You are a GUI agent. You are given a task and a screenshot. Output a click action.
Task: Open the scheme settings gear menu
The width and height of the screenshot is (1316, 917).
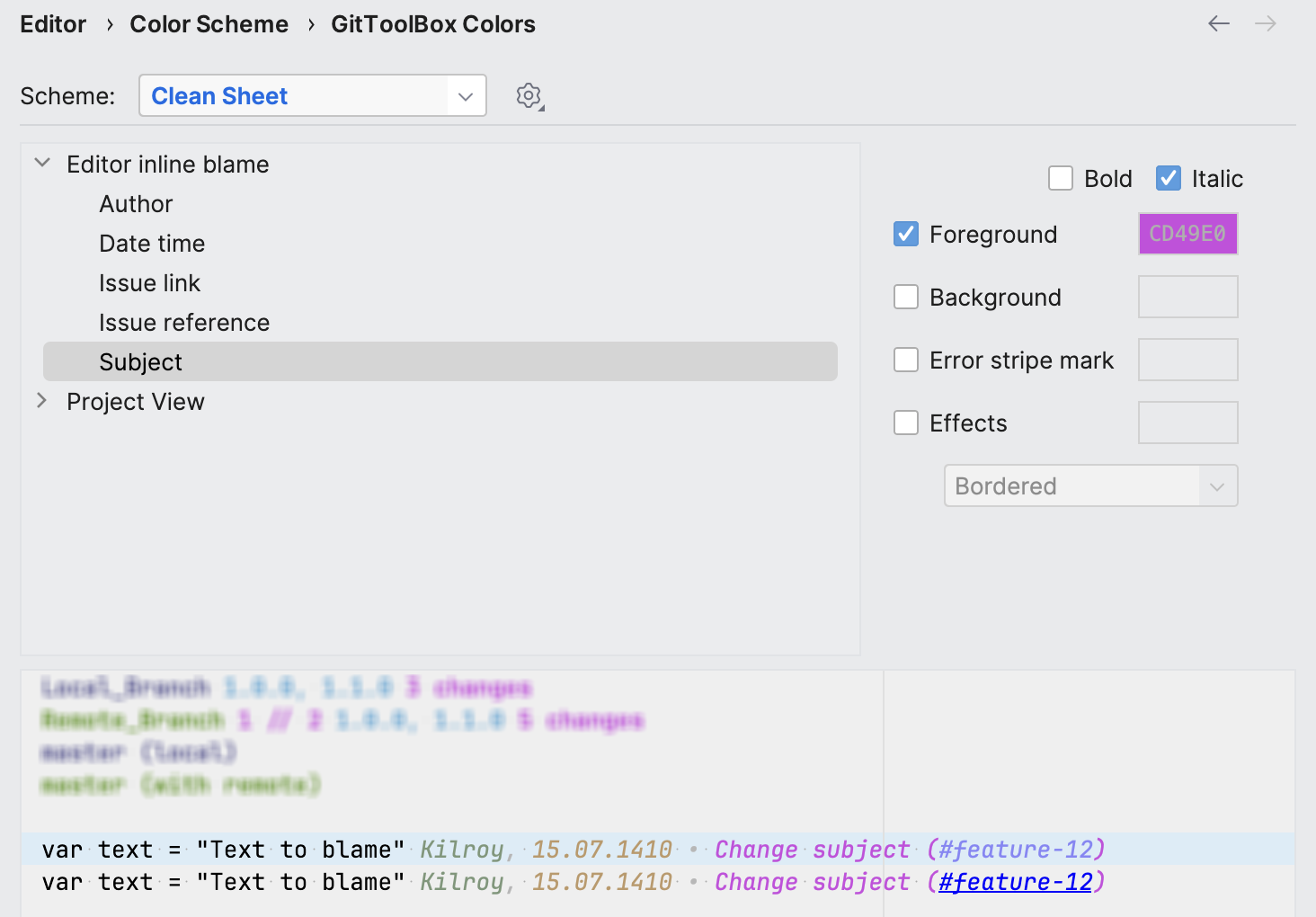(529, 95)
